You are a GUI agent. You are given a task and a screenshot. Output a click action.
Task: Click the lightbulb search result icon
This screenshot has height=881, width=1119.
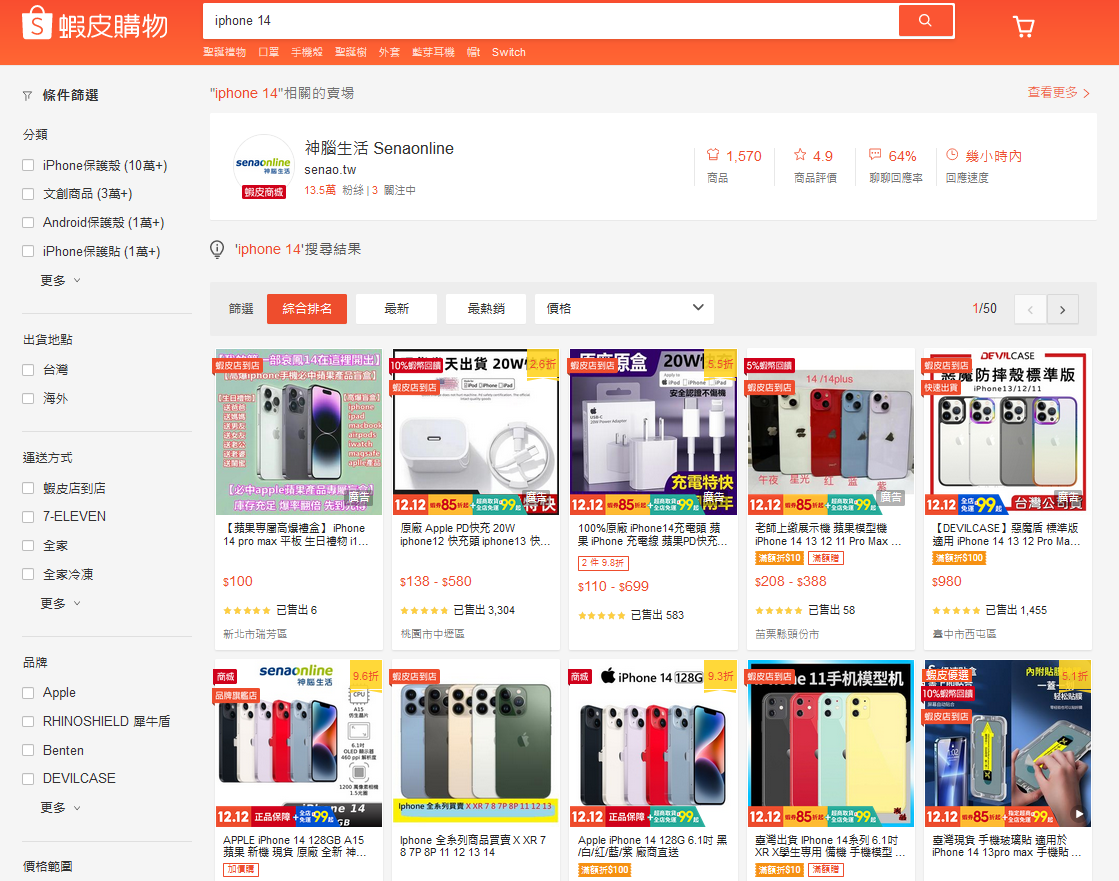217,249
